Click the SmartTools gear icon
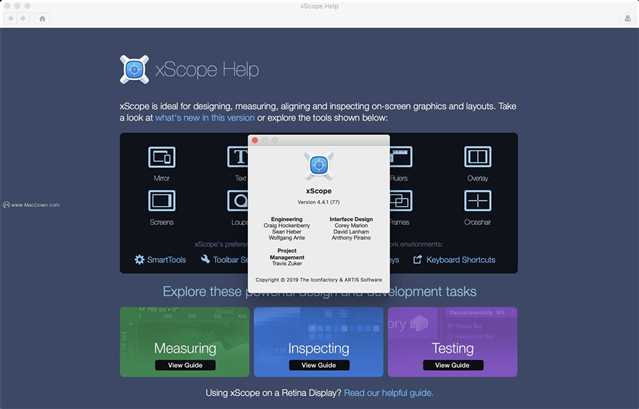This screenshot has width=639, height=409. pos(139,259)
